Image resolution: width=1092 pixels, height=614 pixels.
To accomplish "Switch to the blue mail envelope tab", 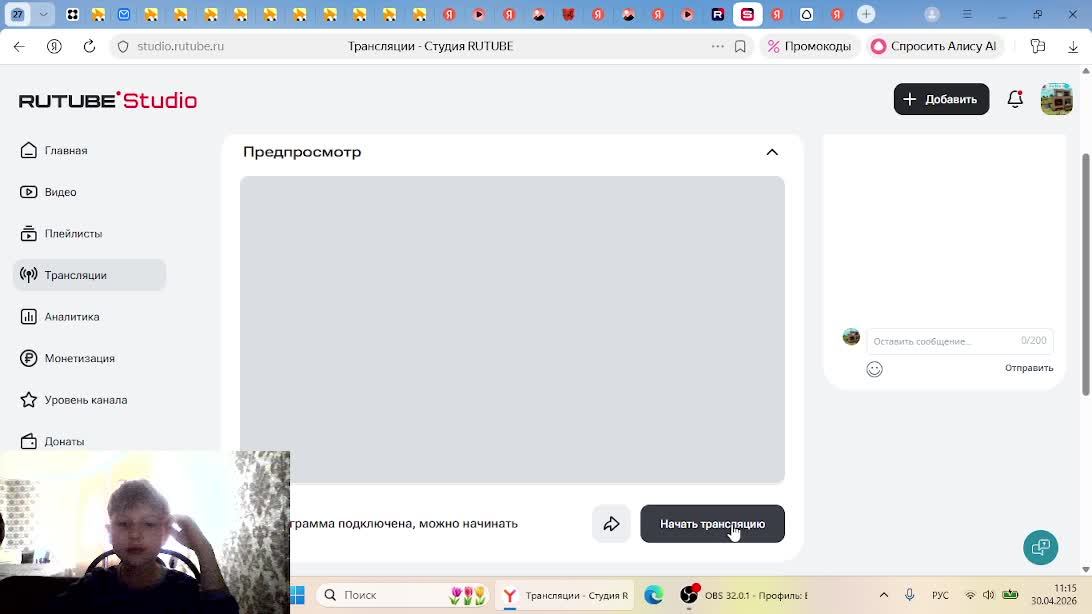I will click(123, 14).
